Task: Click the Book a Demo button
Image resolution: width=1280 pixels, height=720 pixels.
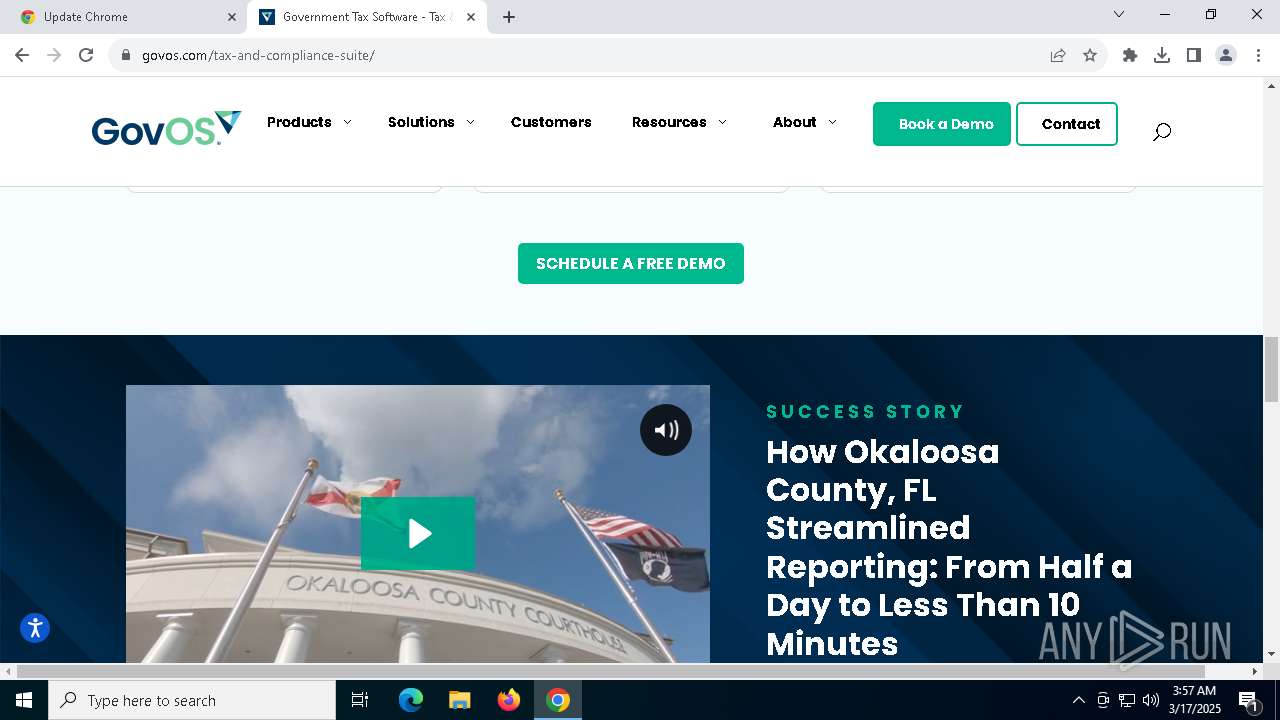Action: pyautogui.click(x=942, y=124)
